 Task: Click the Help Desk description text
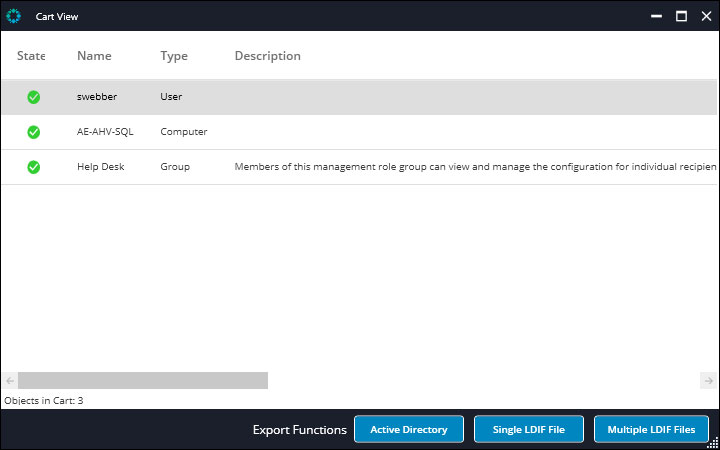click(476, 167)
